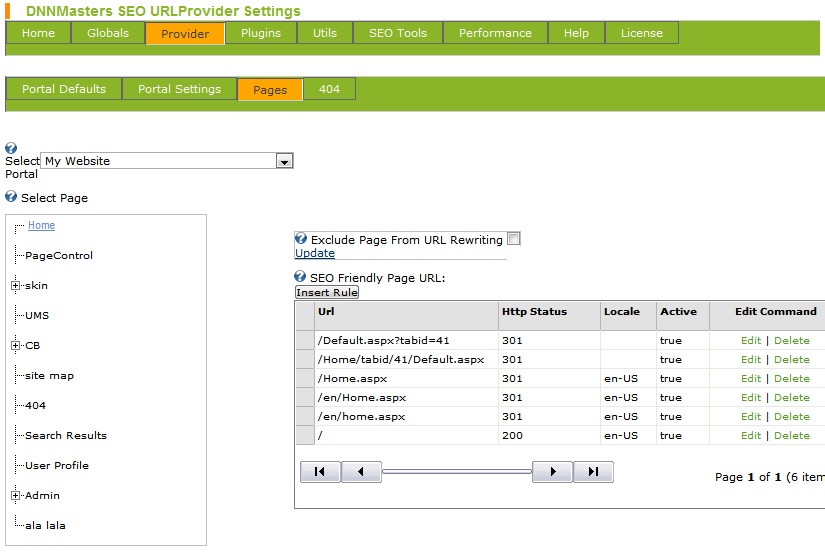Click the Update link

pos(315,253)
